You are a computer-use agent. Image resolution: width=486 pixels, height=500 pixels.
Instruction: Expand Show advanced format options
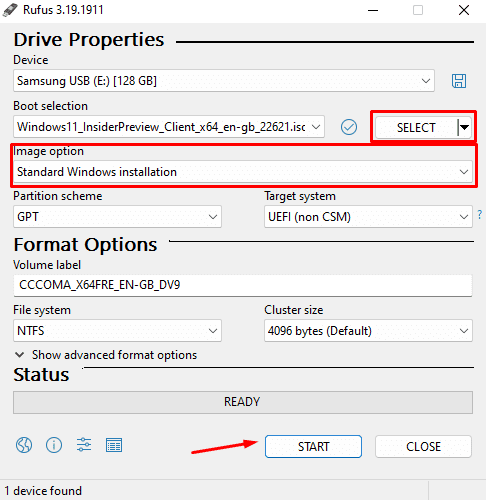(106, 355)
